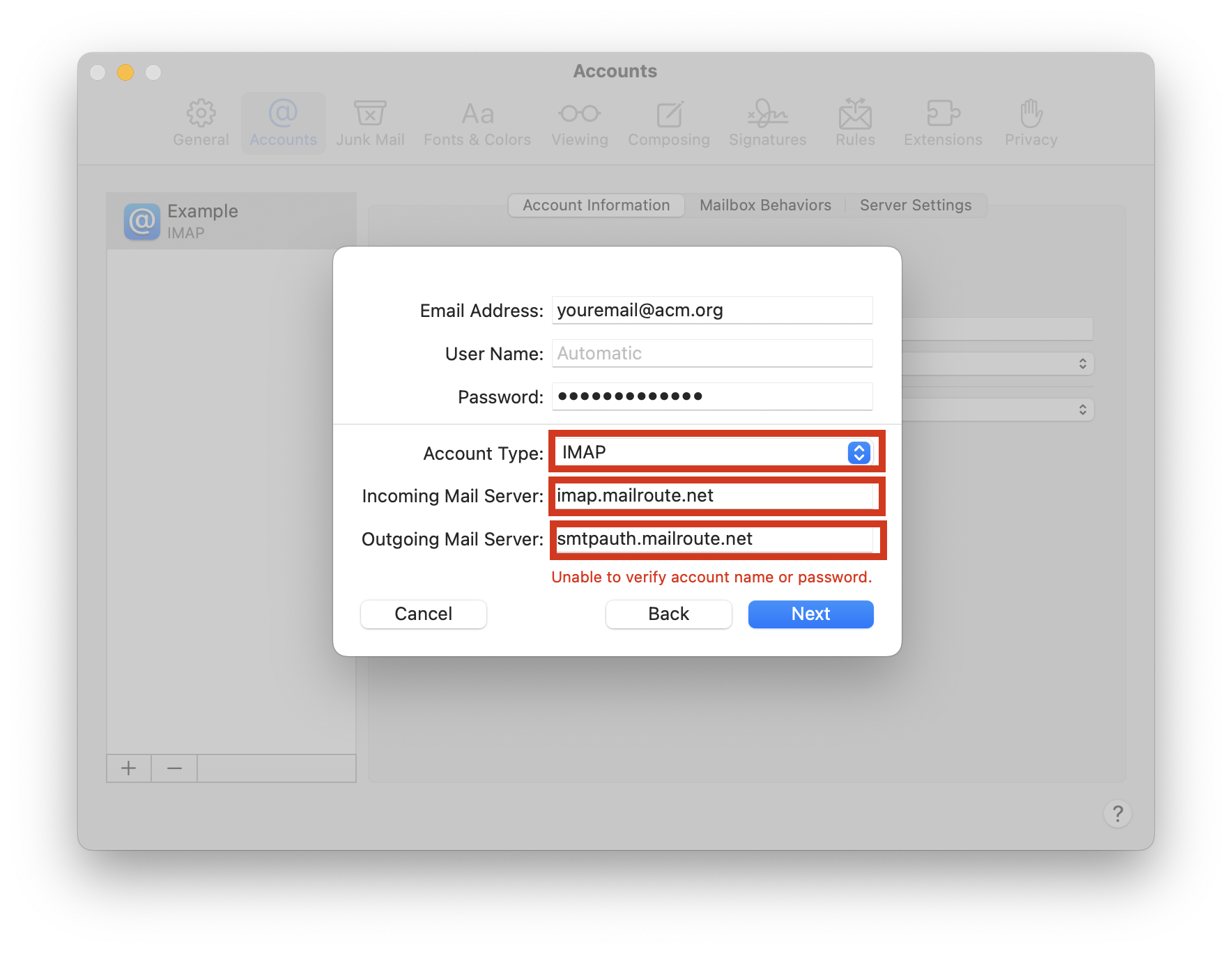Click the User Name field
This screenshot has width=1232, height=953.
point(712,353)
